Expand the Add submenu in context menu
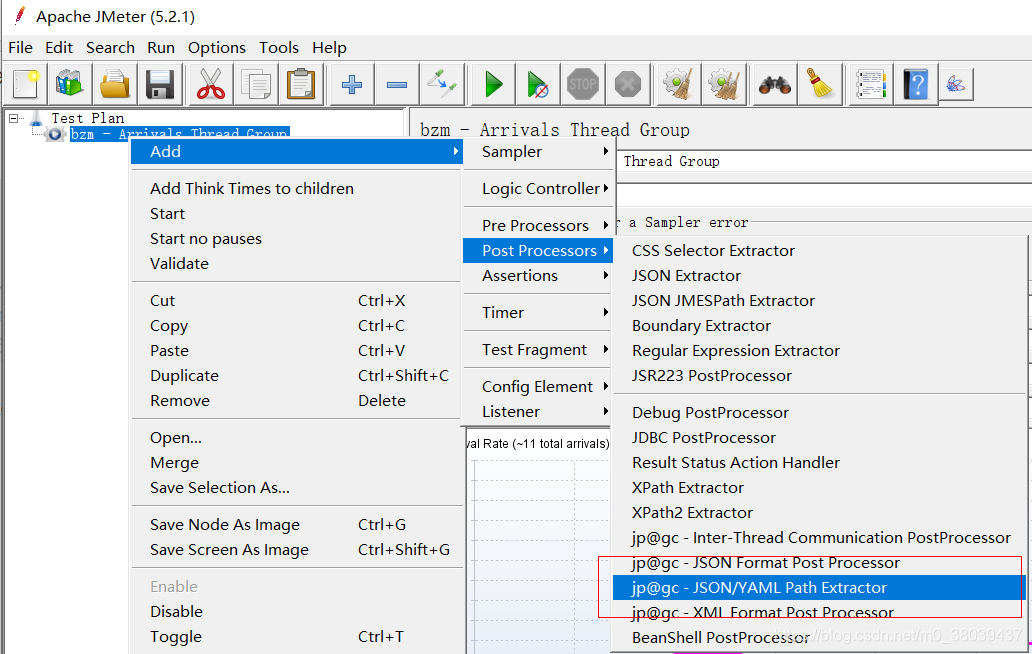This screenshot has width=1032, height=654. 296,151
